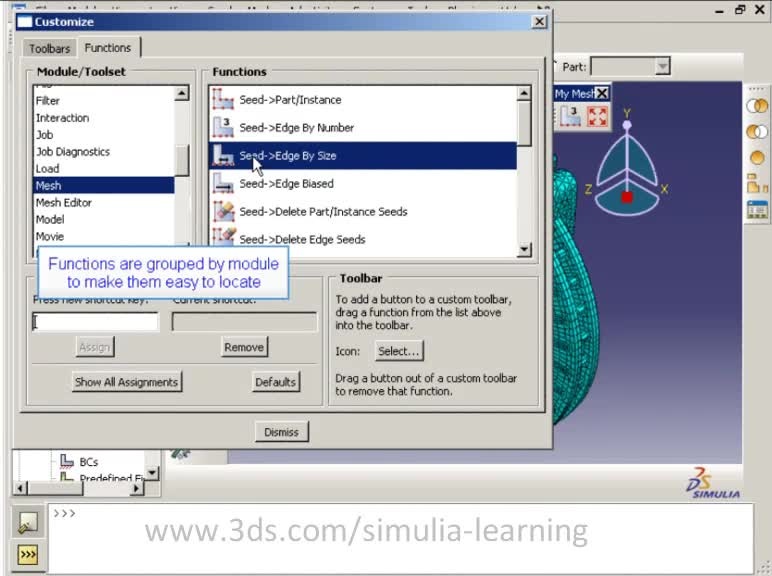The height and width of the screenshot is (576, 772).
Task: Click Select... icon button
Action: tap(399, 351)
